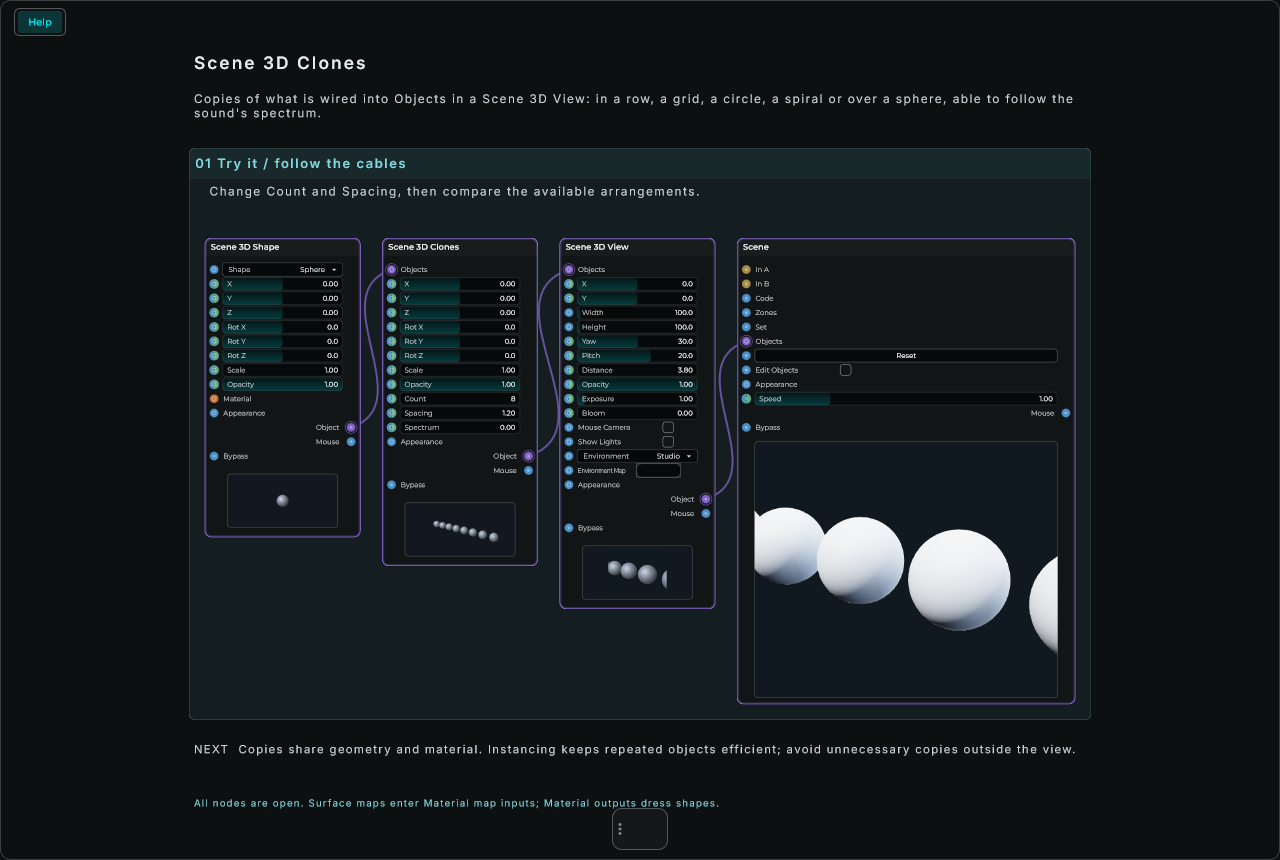Click the Spacing slider in Scene 3D Clones
This screenshot has height=860, width=1280.
pyautogui.click(x=460, y=413)
